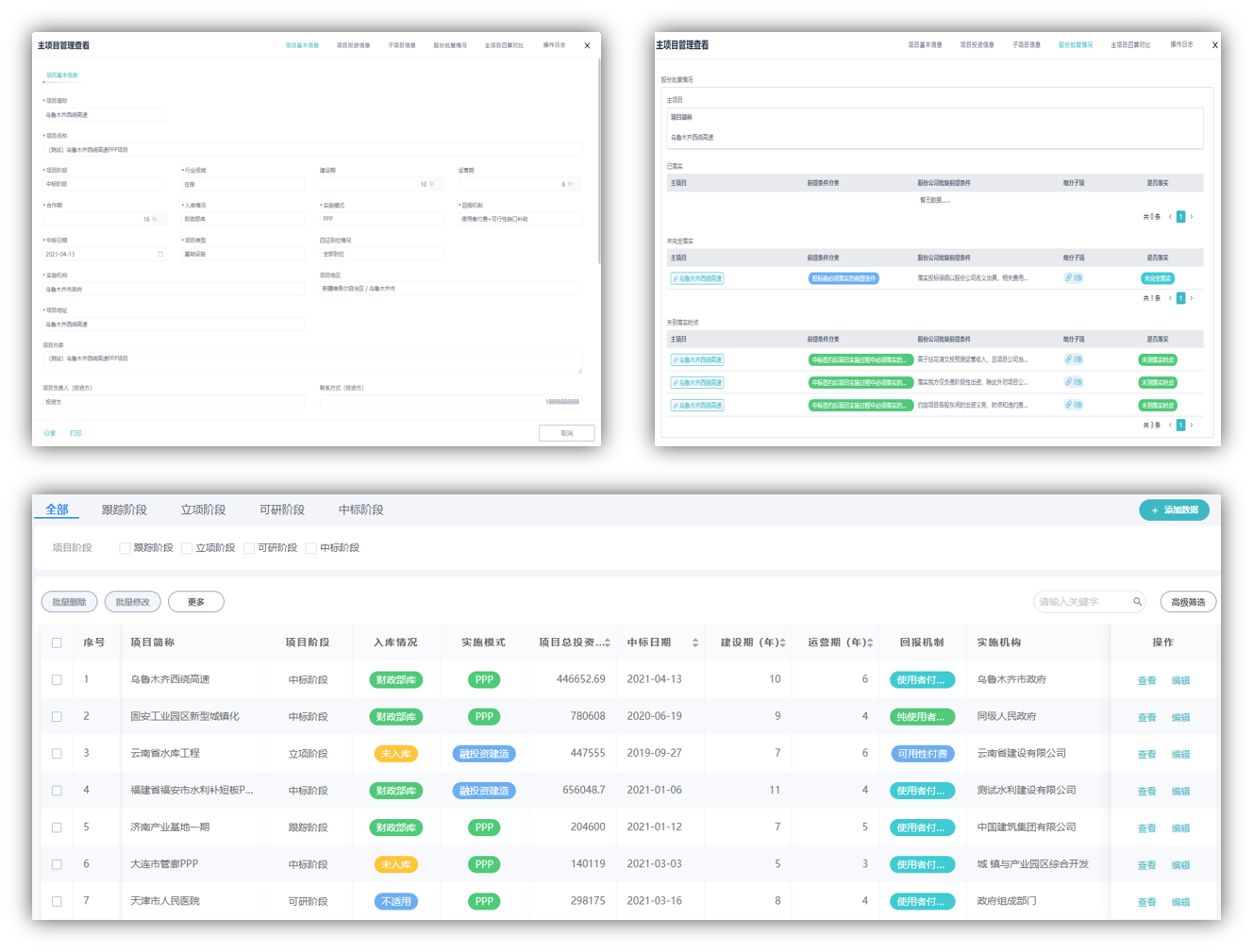This screenshot has height=952, width=1253.
Task: Click 财政部库 badge in 乌鲁木齐西绕高速 row
Action: pyautogui.click(x=395, y=679)
